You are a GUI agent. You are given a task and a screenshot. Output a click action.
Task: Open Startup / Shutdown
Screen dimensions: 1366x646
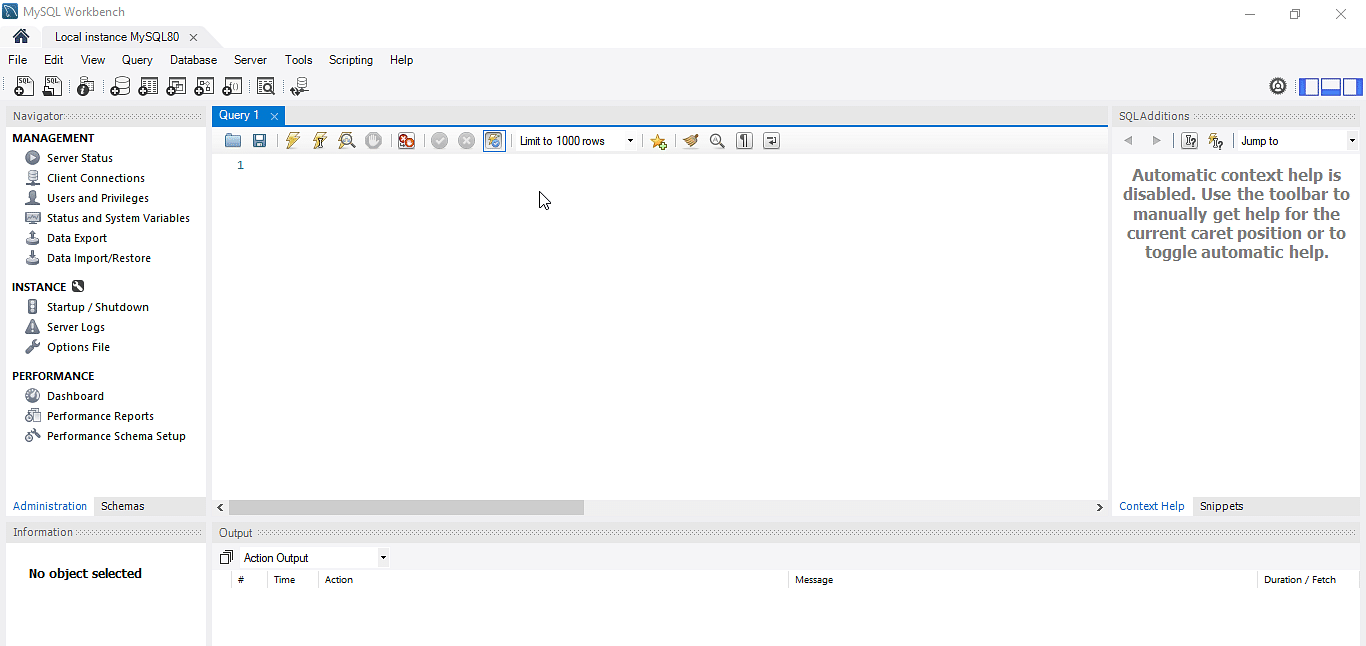click(x=98, y=307)
